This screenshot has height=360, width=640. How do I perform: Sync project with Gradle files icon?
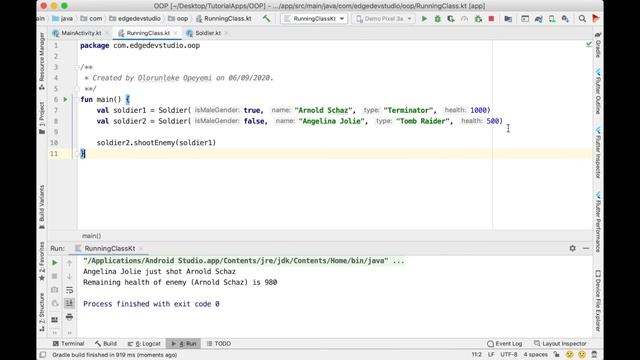538,19
